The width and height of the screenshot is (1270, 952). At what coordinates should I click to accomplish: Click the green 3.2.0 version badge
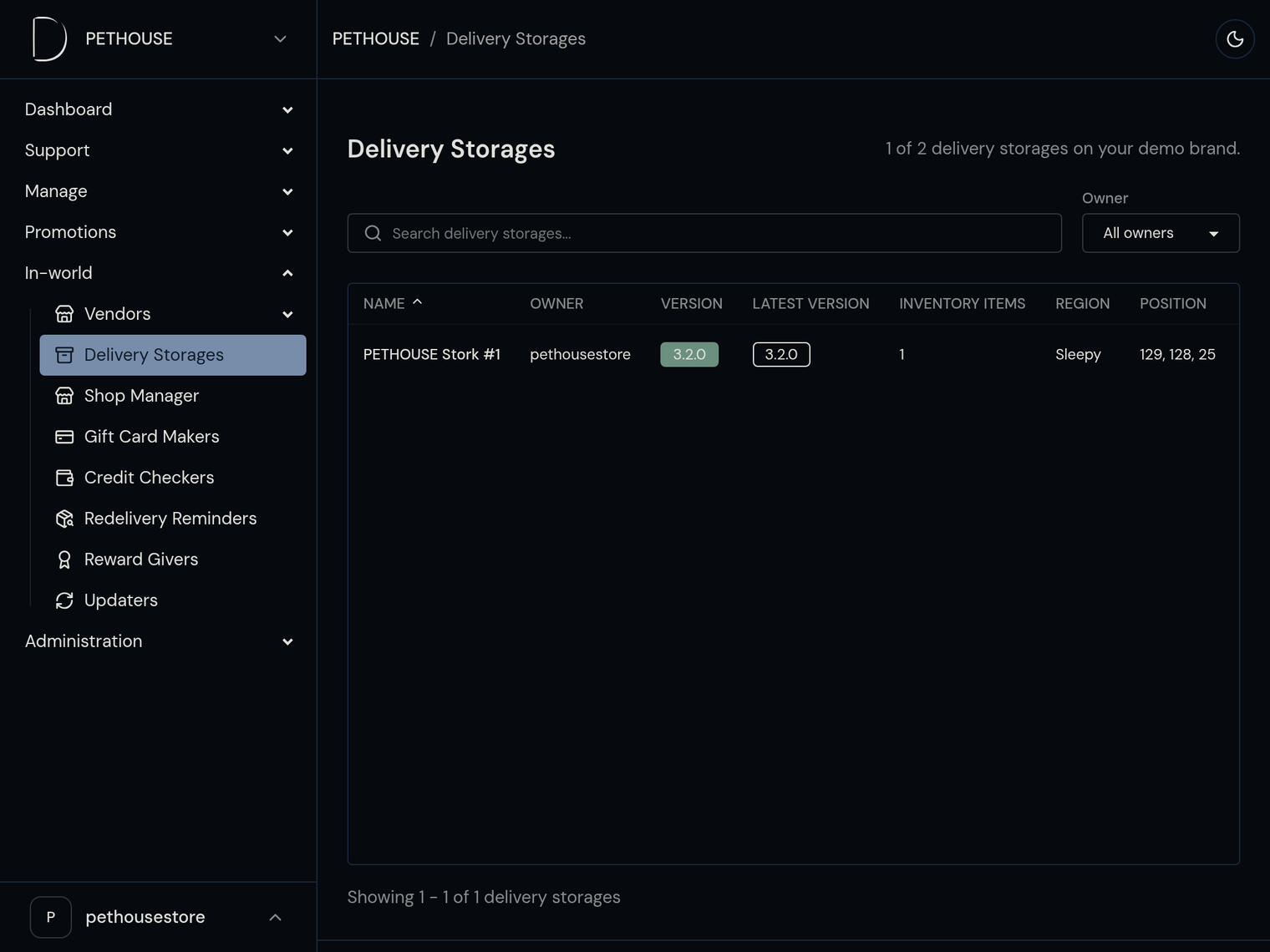tap(689, 354)
